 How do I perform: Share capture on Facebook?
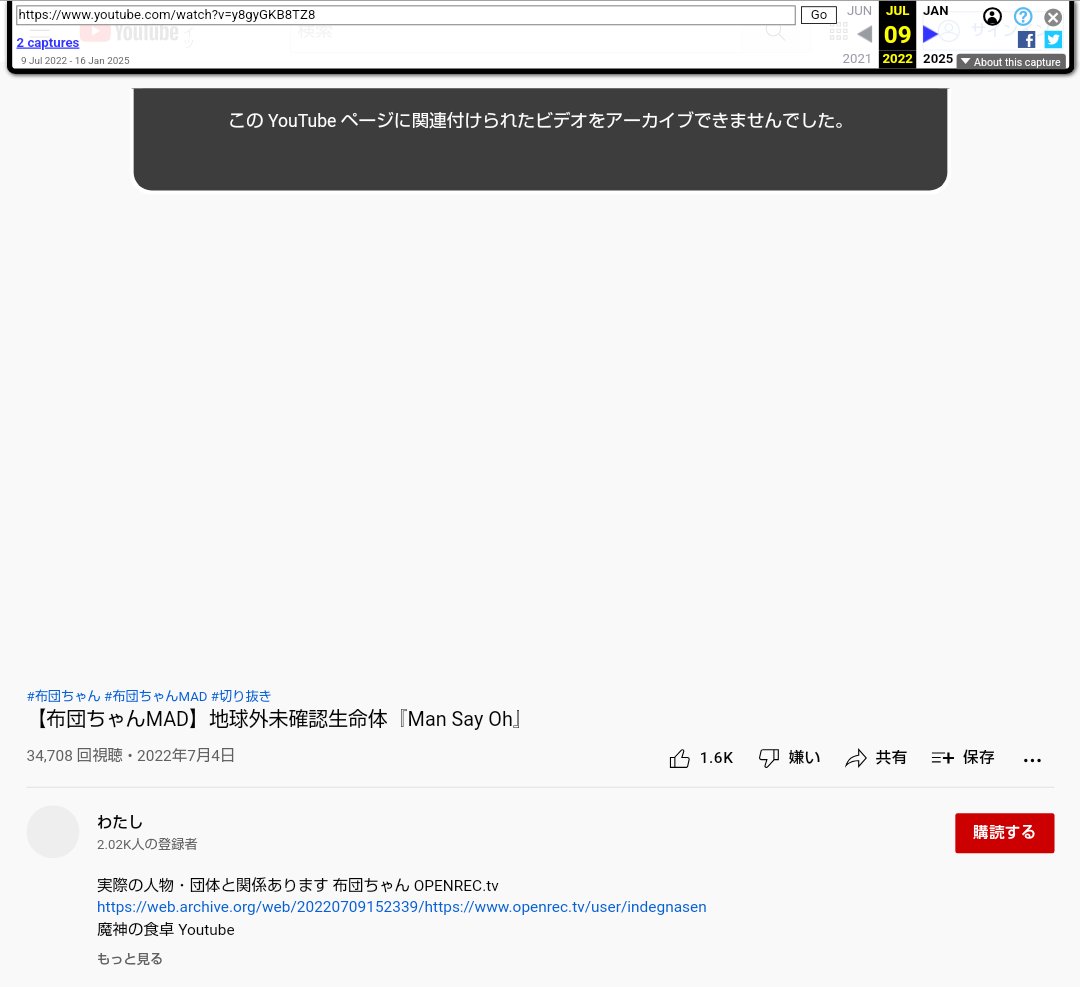(x=1026, y=40)
